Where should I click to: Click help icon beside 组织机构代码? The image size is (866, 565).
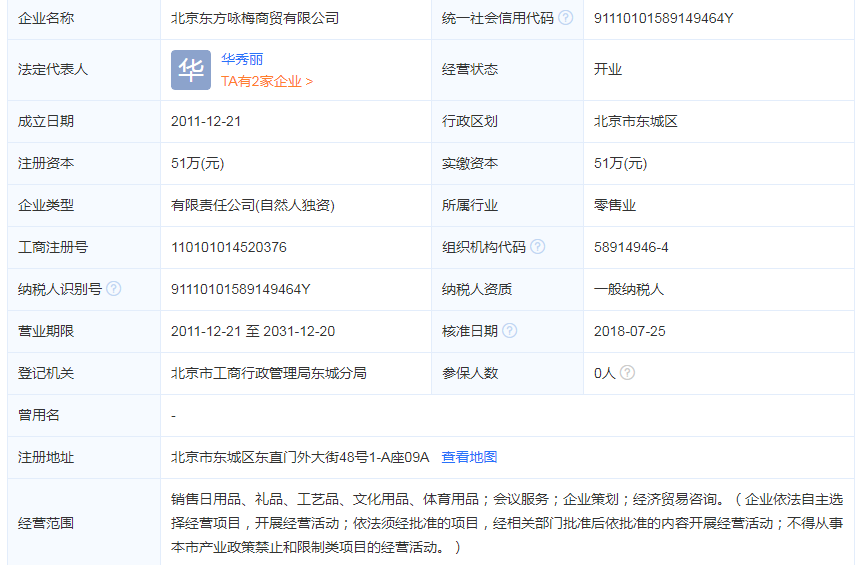pos(537,246)
